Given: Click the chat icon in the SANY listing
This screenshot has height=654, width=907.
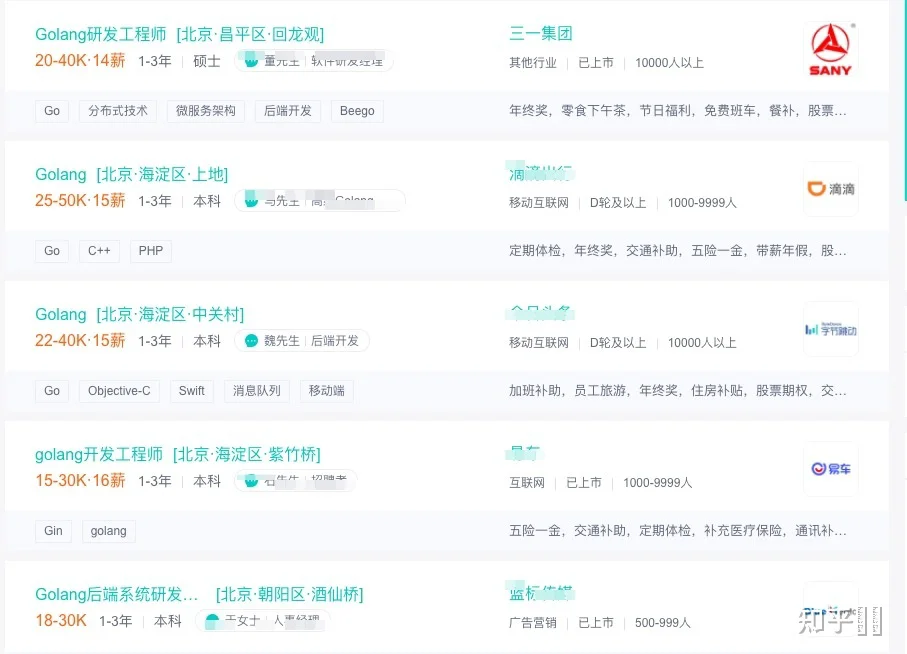Looking at the screenshot, I should 251,61.
